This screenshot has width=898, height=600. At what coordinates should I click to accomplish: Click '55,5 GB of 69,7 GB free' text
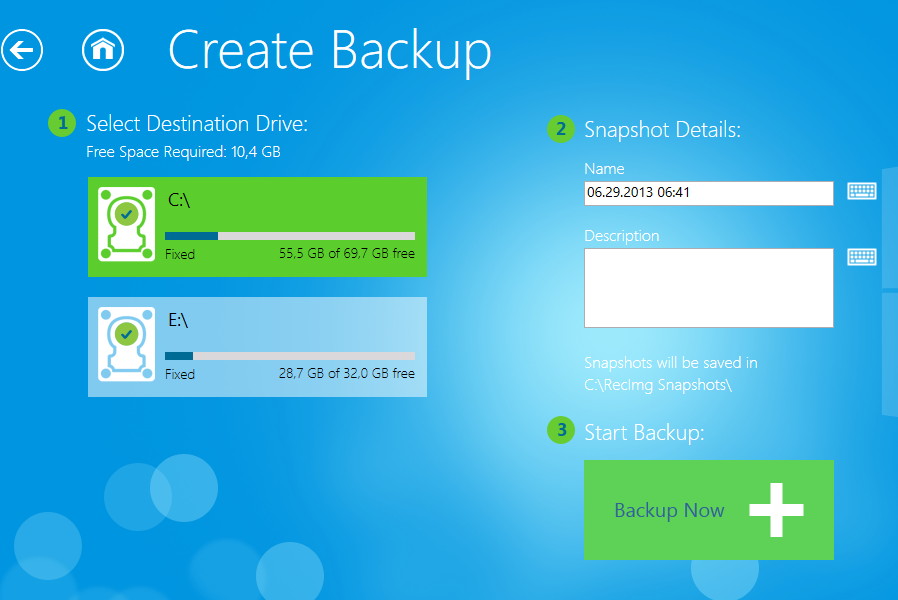pyautogui.click(x=346, y=254)
